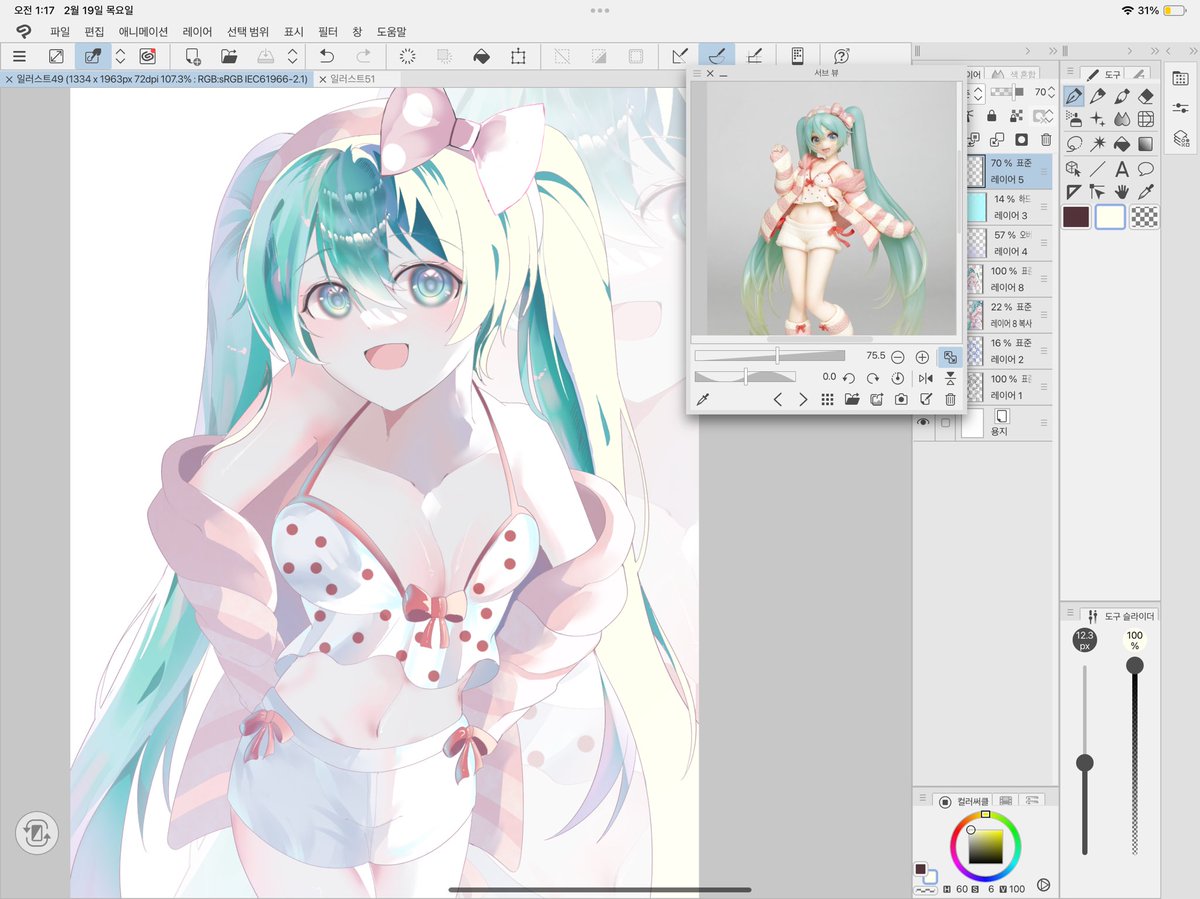The image size is (1200, 899).
Task: Open layer opacity stepper arrows beside 70
Action: point(1053,92)
